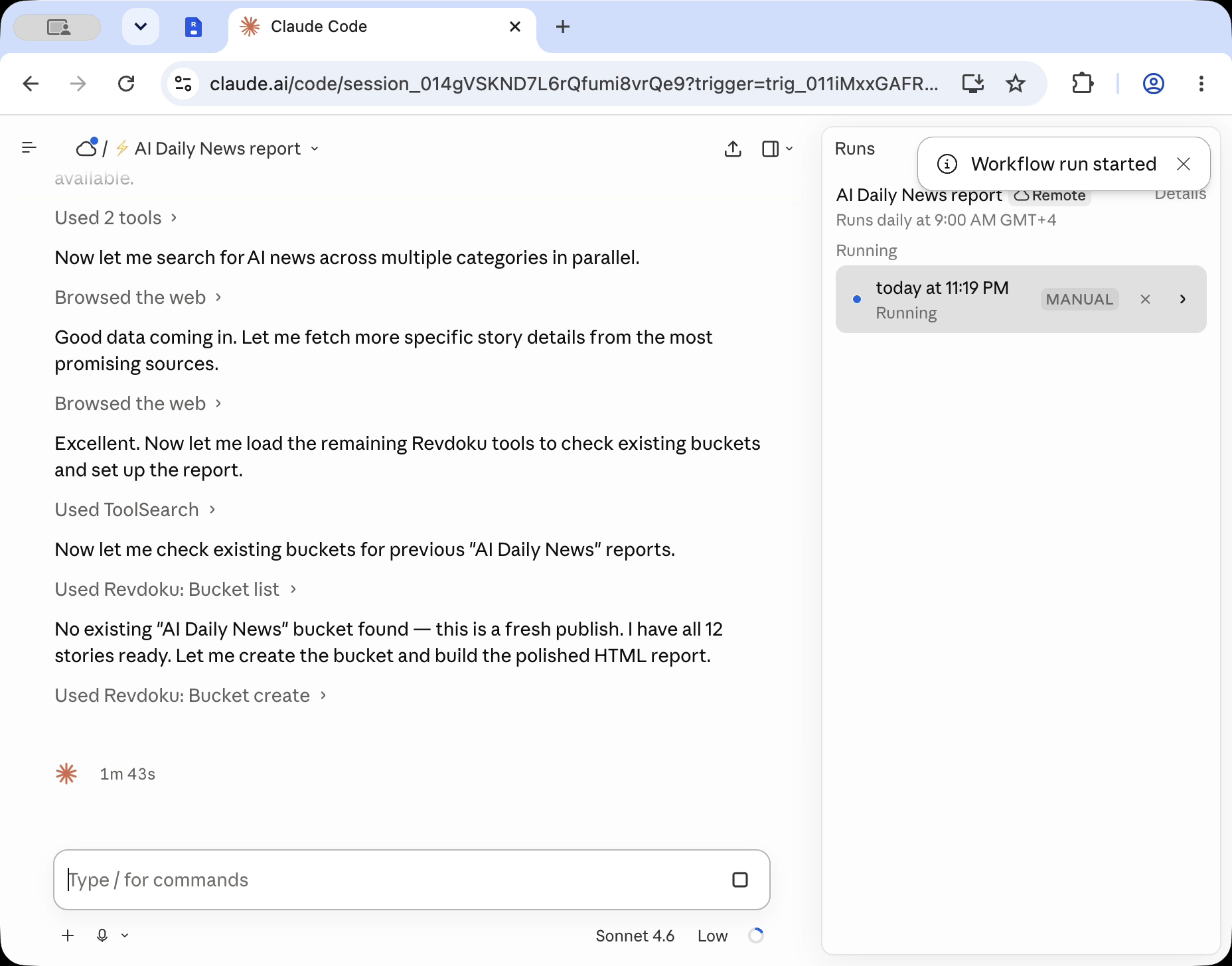Click the cloud sessions icon
The image size is (1232, 966).
coord(87,147)
